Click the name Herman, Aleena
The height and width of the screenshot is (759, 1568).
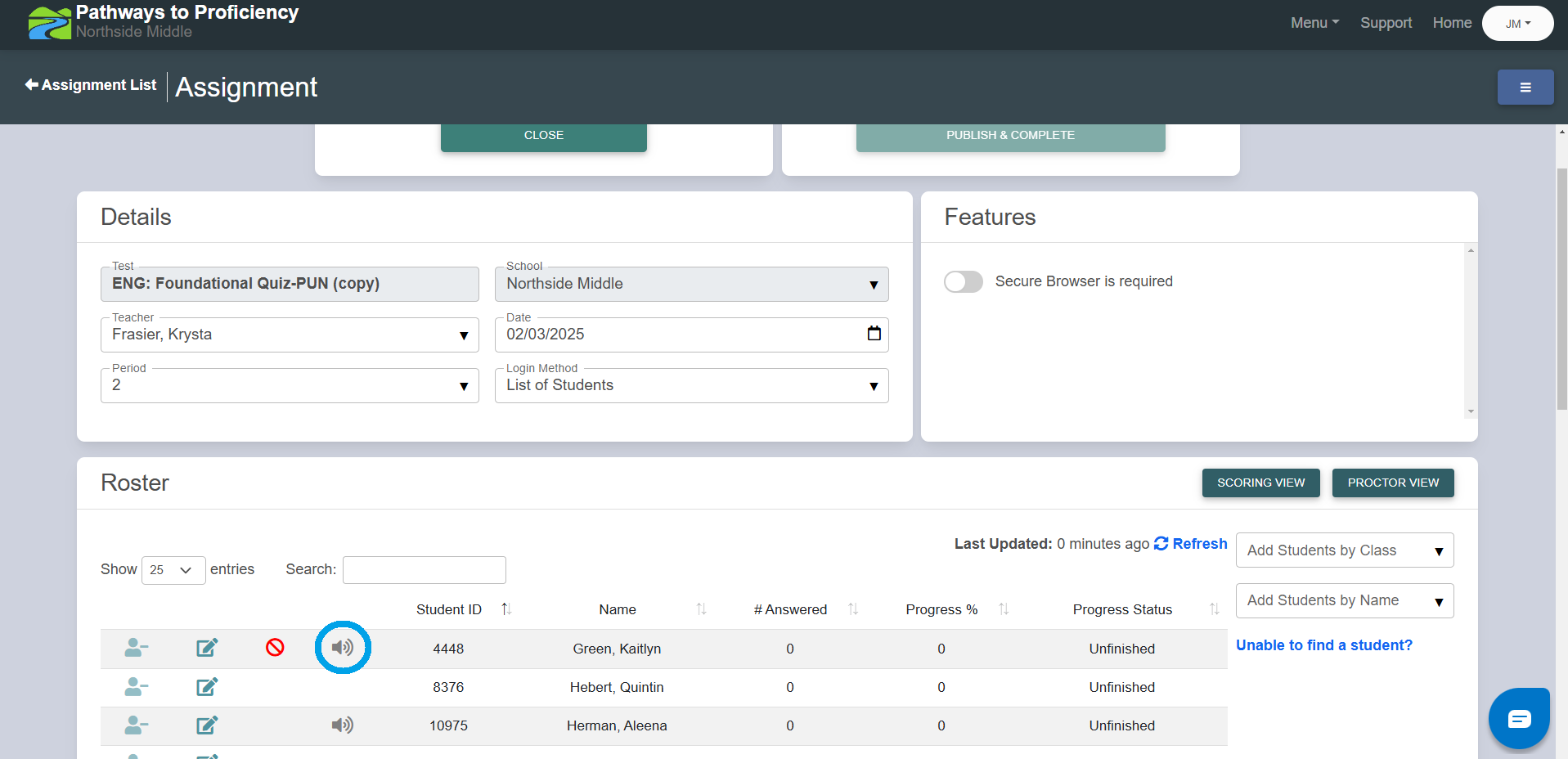[617, 725]
